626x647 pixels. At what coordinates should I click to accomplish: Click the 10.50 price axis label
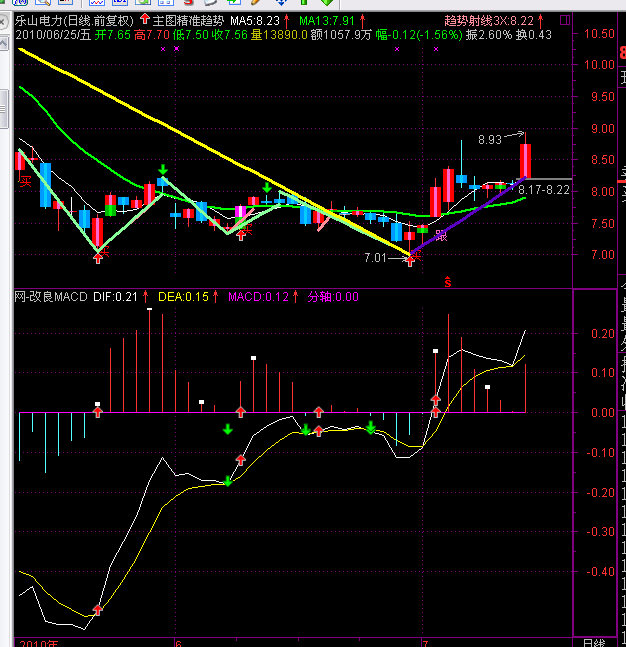[599, 34]
